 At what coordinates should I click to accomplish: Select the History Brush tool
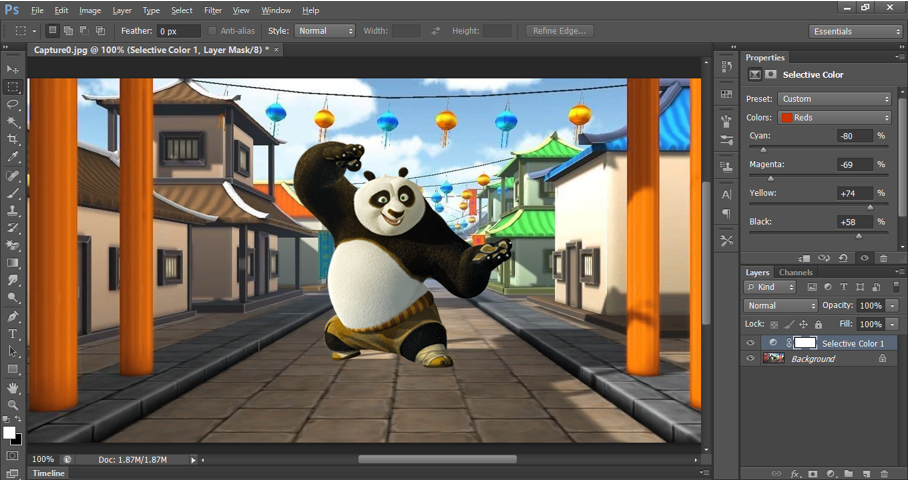tap(13, 227)
